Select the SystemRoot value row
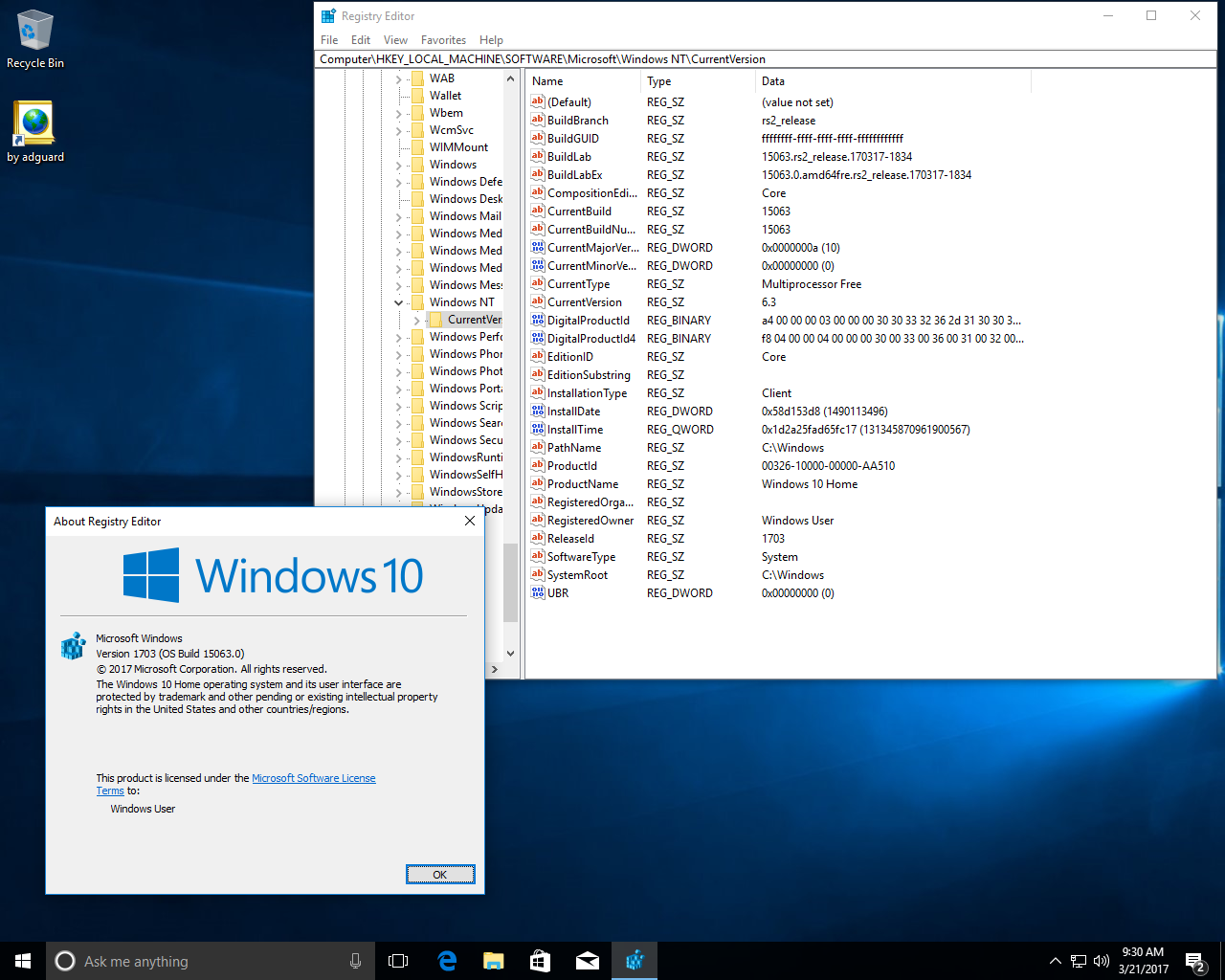 [777, 575]
